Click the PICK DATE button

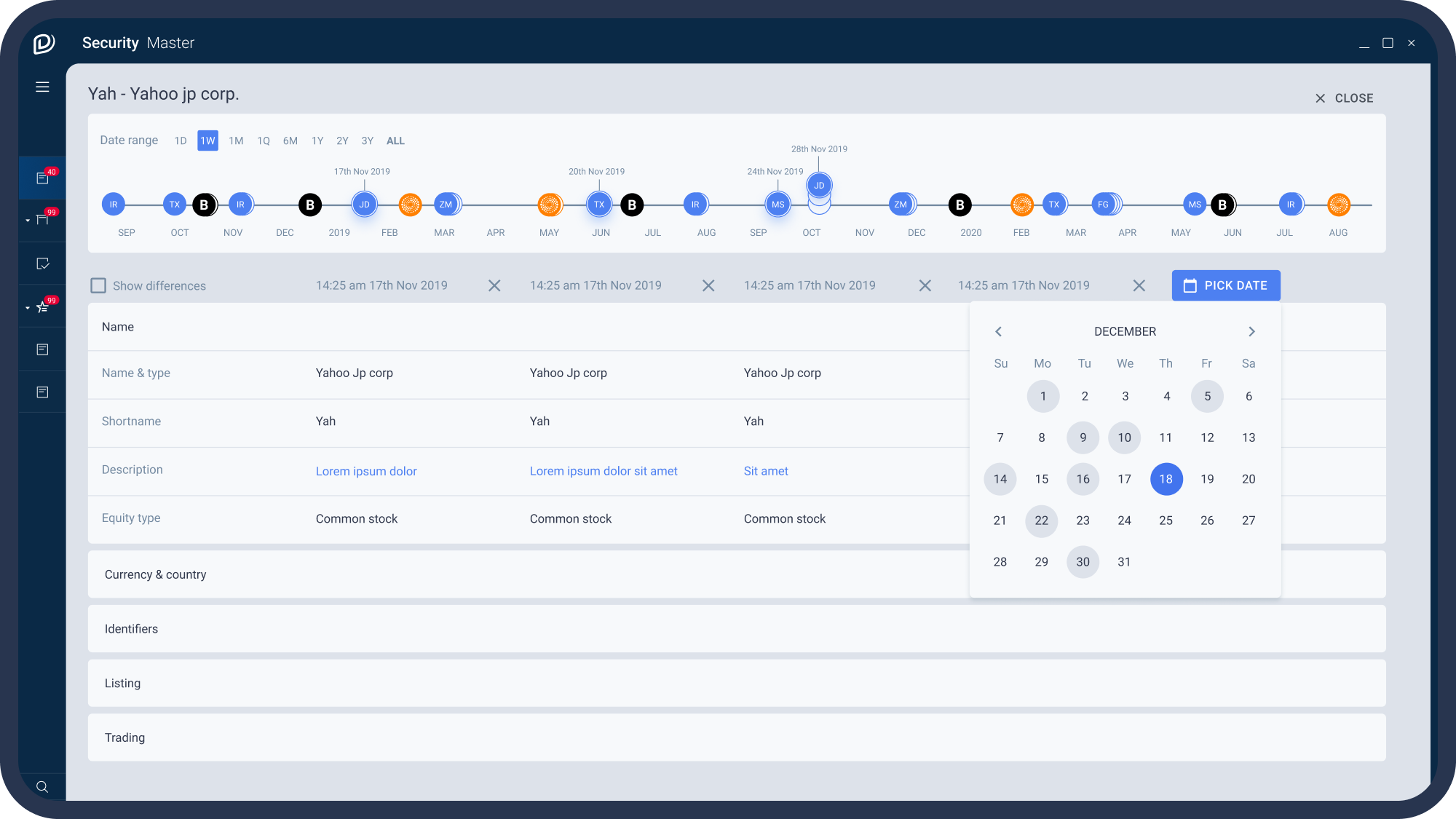click(1226, 285)
